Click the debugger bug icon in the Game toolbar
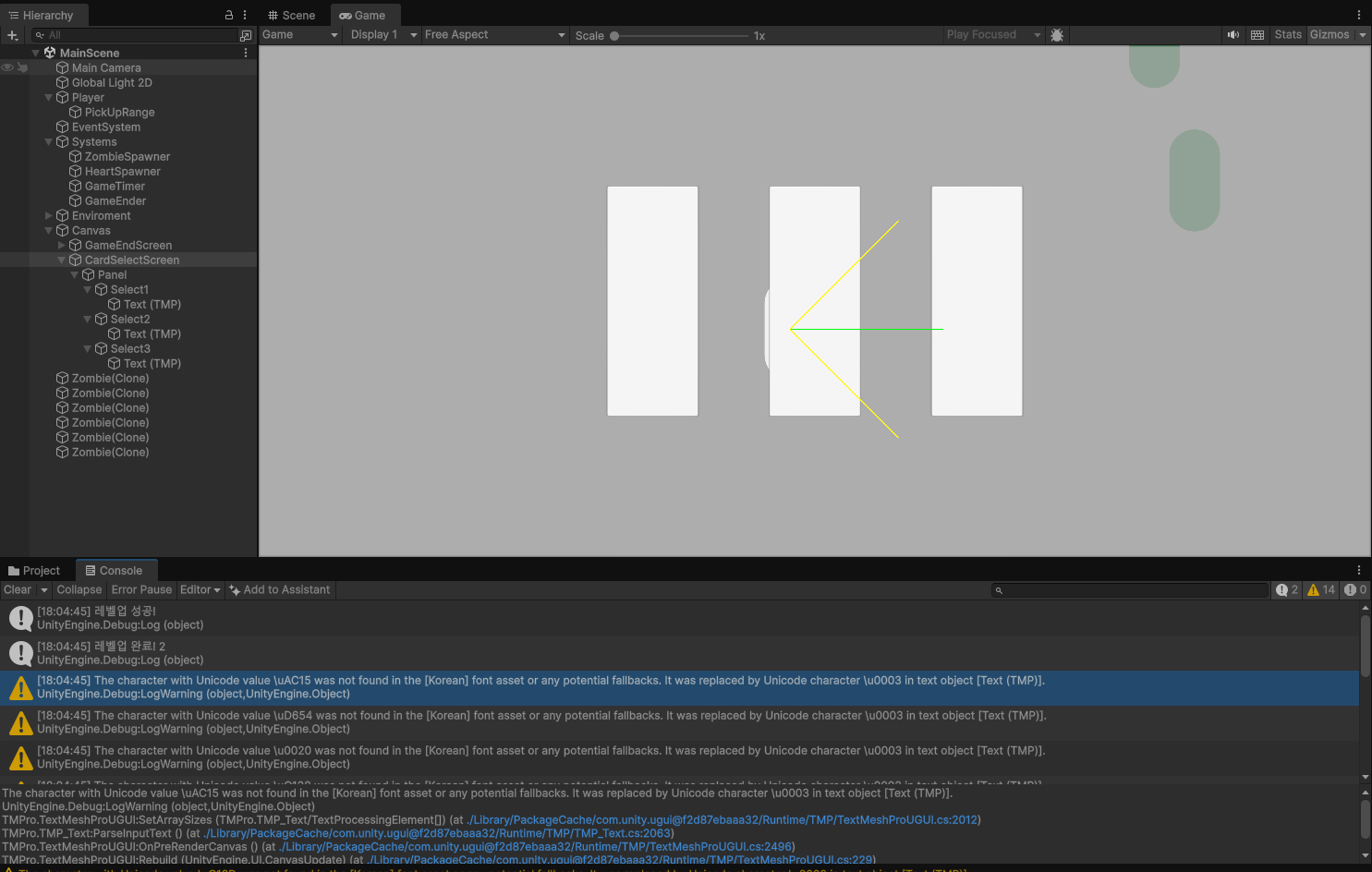 tap(1057, 35)
